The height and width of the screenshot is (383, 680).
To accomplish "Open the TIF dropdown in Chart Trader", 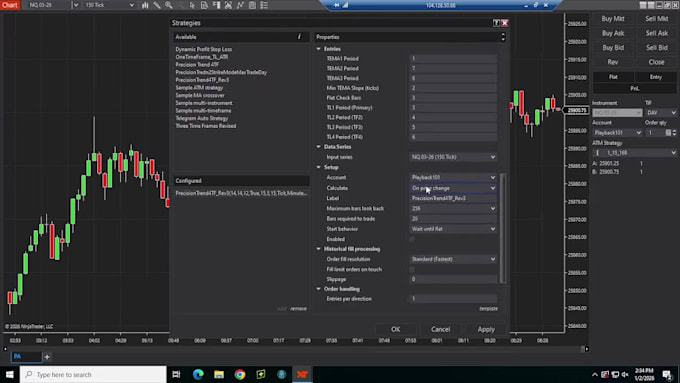I will point(661,113).
